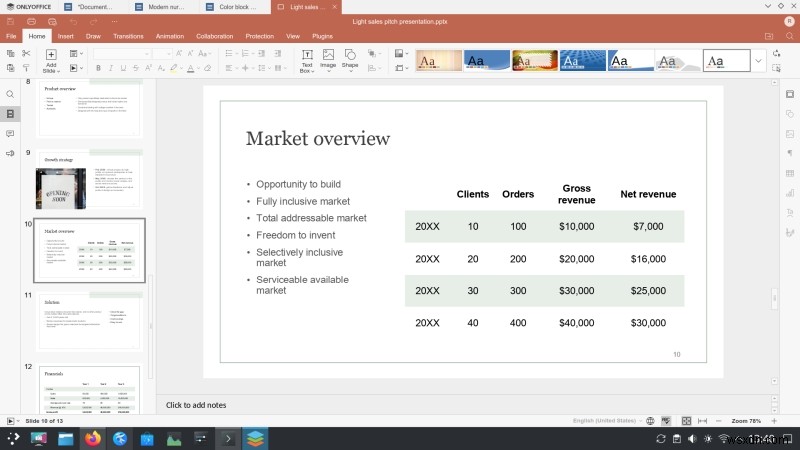Toggle spell checking in the status bar
Image resolution: width=800 pixels, height=450 pixels.
tap(666, 421)
